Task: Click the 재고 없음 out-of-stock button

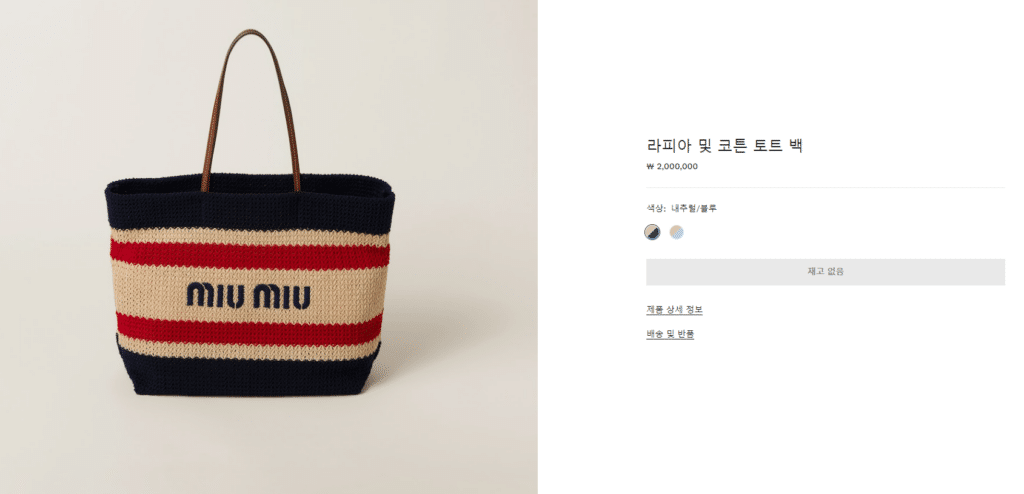Action: (825, 272)
